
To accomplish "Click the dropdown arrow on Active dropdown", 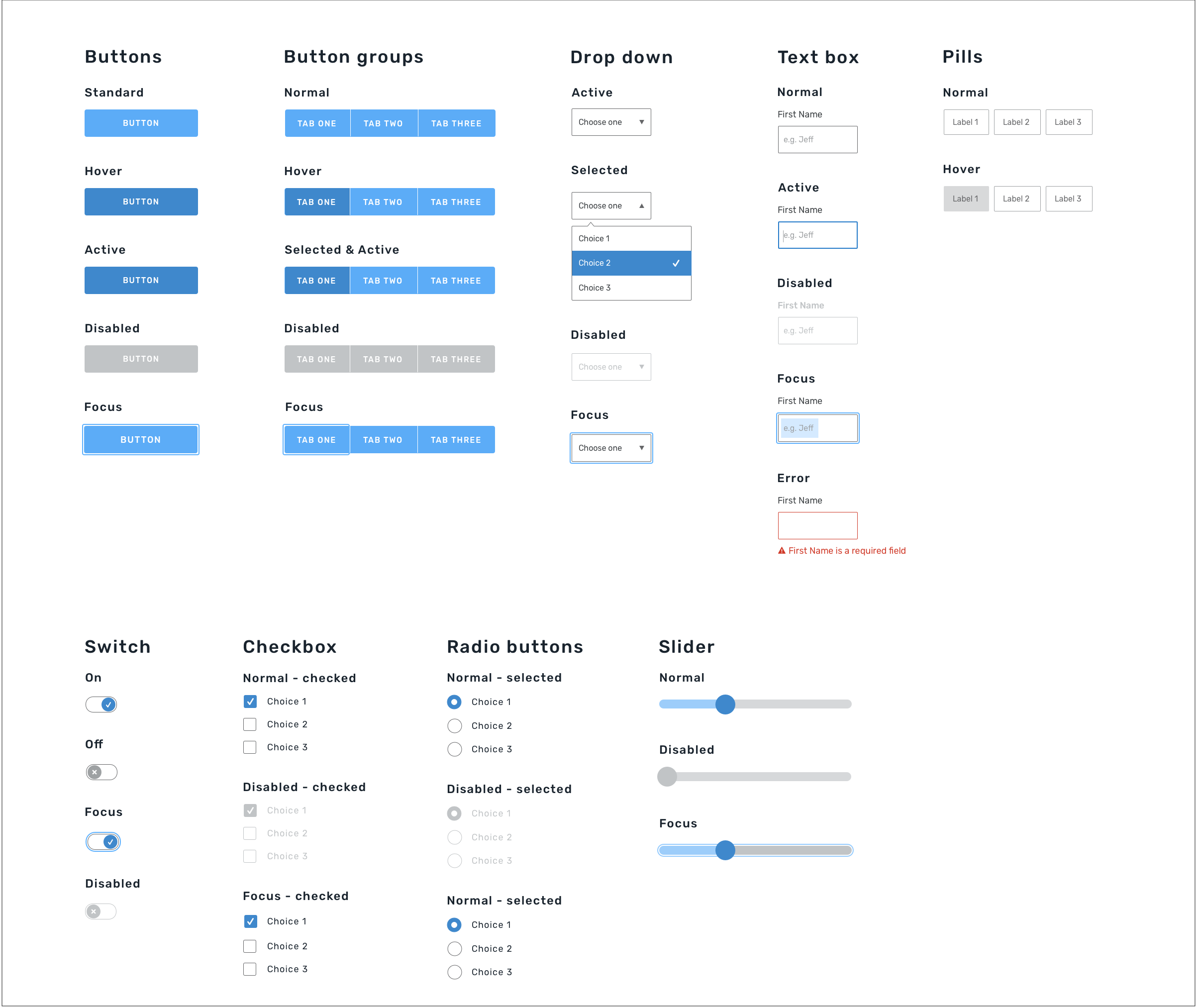I will (640, 123).
